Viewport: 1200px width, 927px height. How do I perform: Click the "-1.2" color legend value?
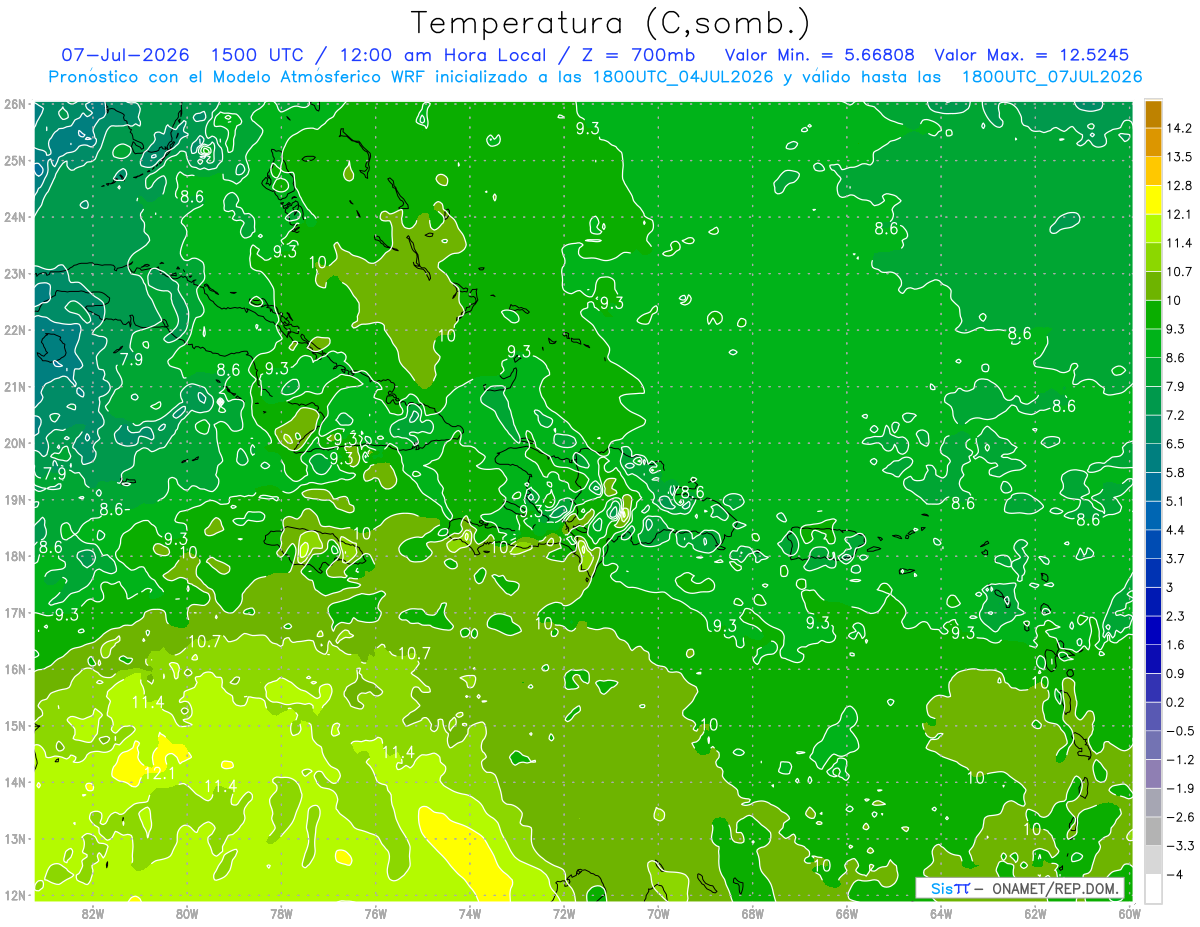1180,760
